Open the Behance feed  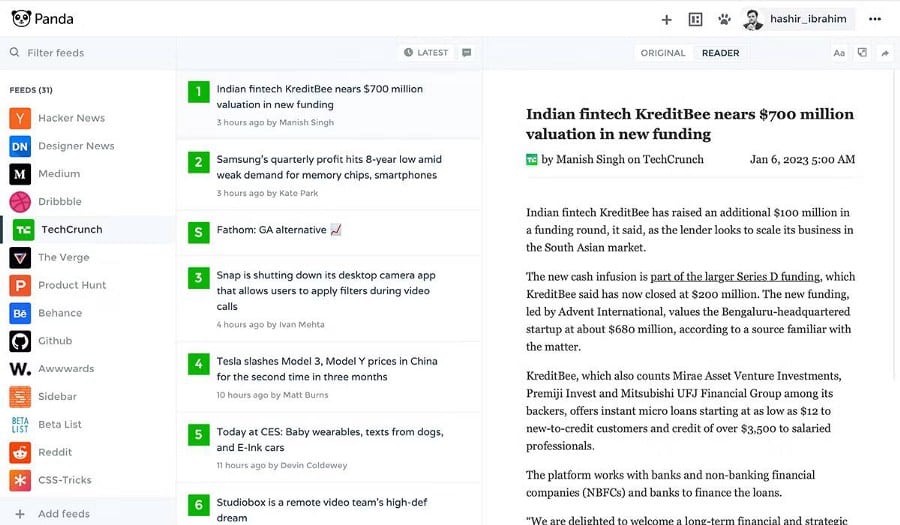pyautogui.click(x=88, y=313)
